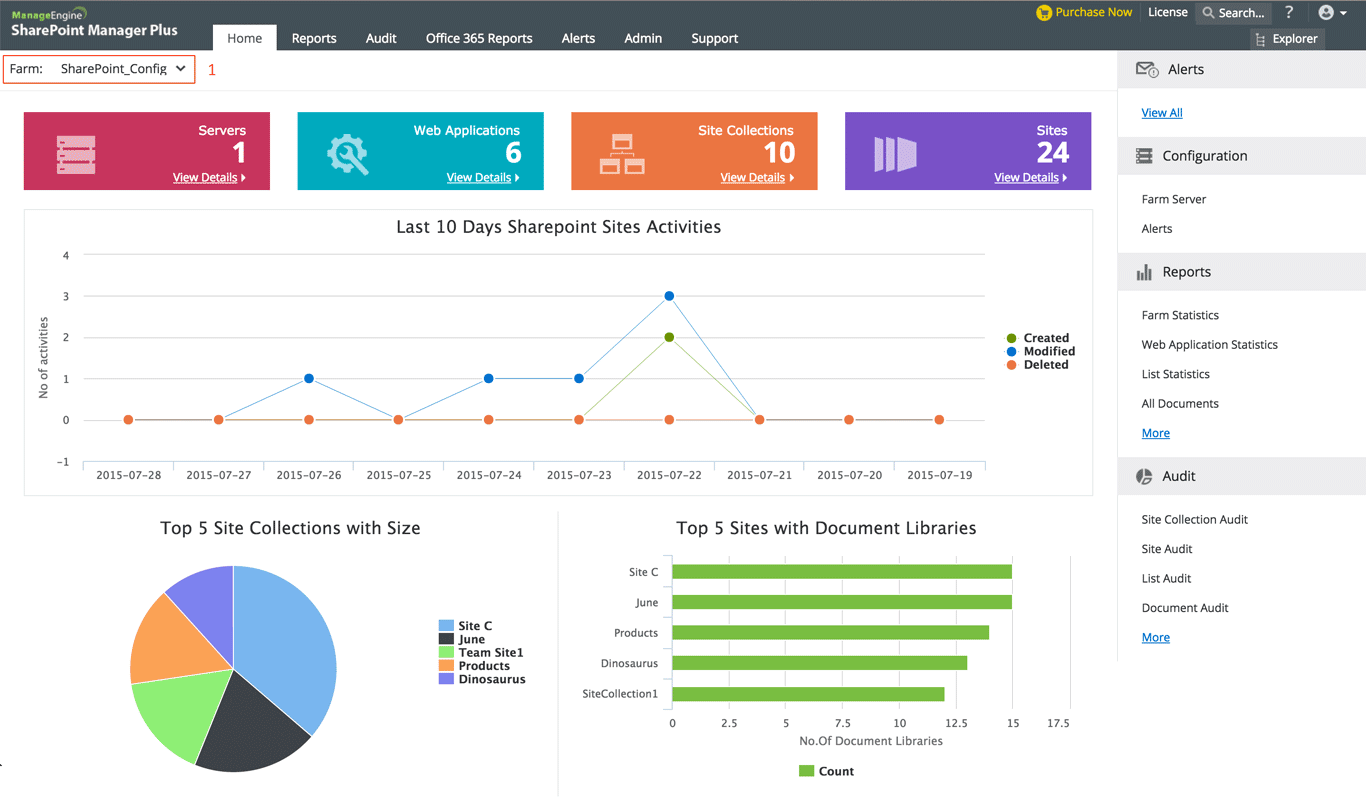Open the user account dropdown arrow
The width and height of the screenshot is (1366, 804).
click(x=1343, y=13)
